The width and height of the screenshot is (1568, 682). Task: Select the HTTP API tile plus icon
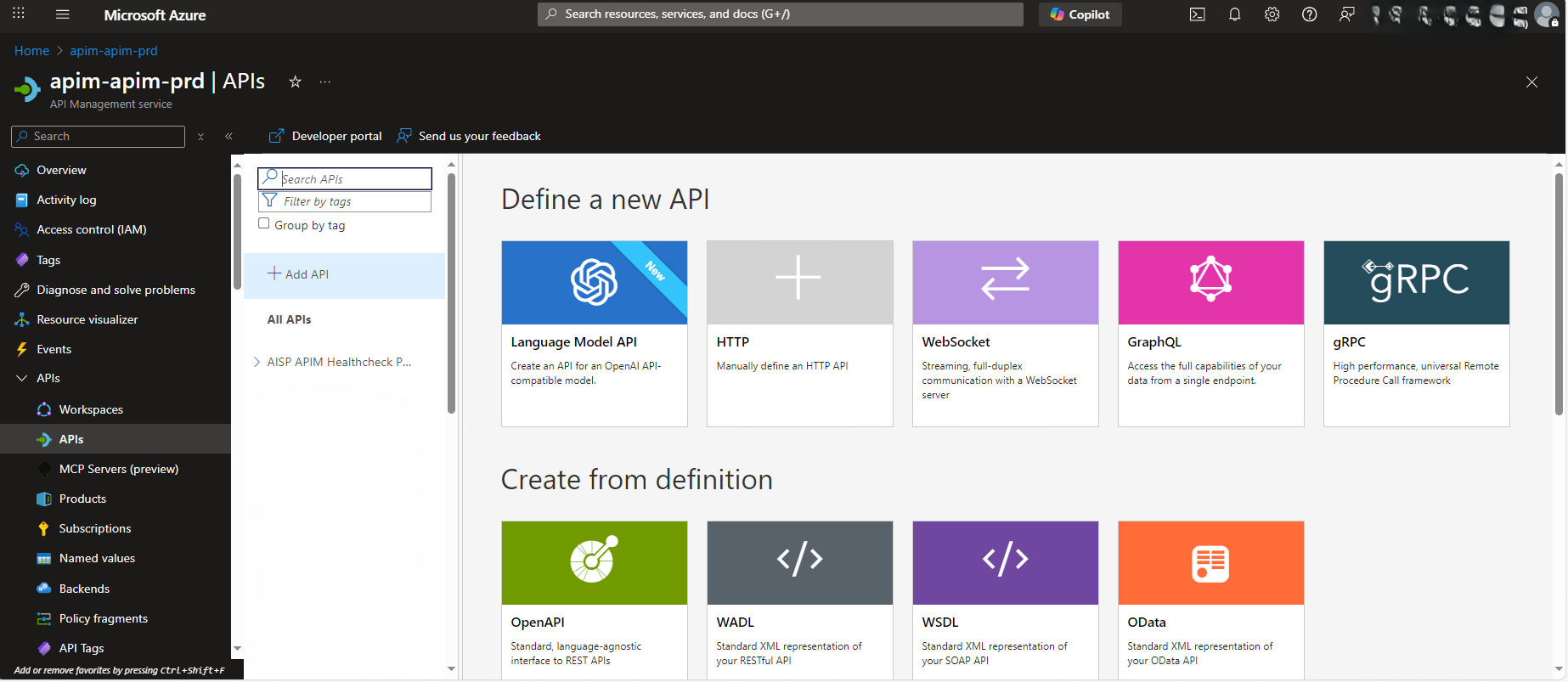coord(798,277)
